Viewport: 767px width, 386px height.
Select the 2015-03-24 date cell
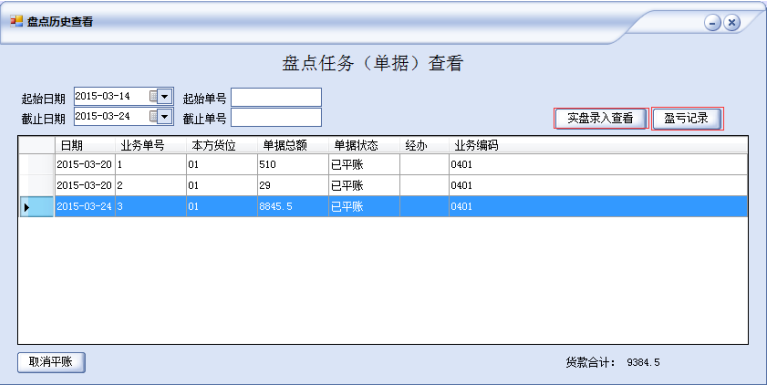point(85,206)
